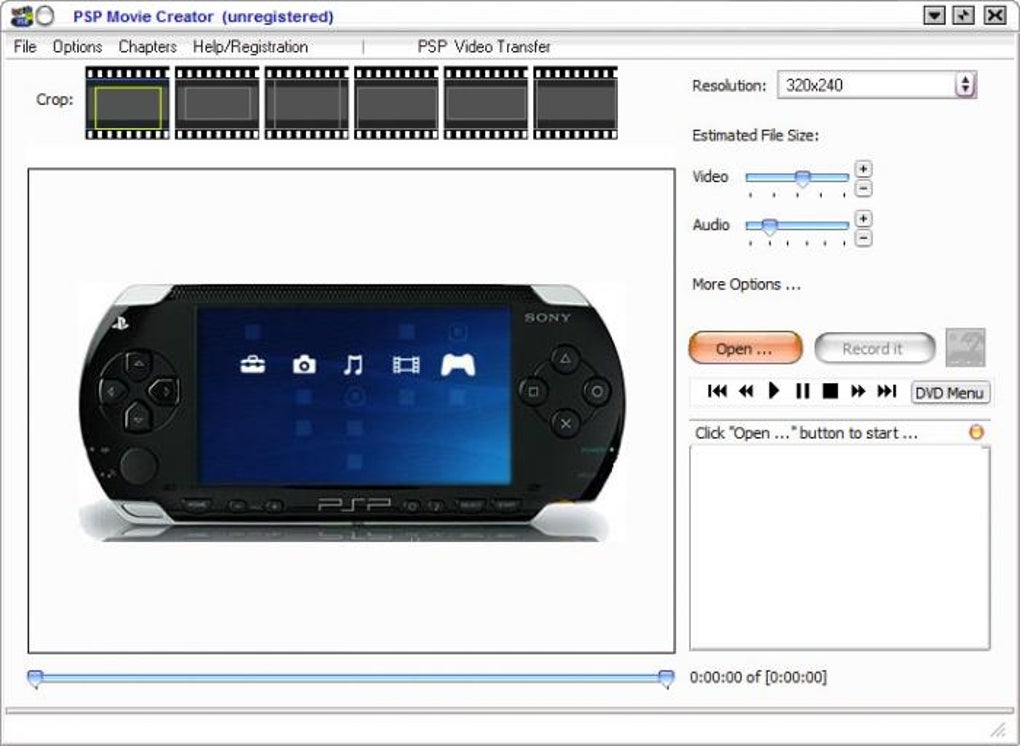Open the Chapters menu
The height and width of the screenshot is (746, 1020).
coord(148,47)
